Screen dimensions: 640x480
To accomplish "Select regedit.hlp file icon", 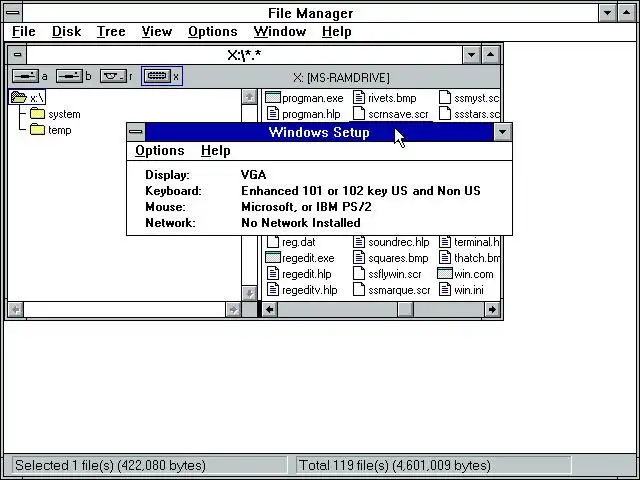I will 273,274.
